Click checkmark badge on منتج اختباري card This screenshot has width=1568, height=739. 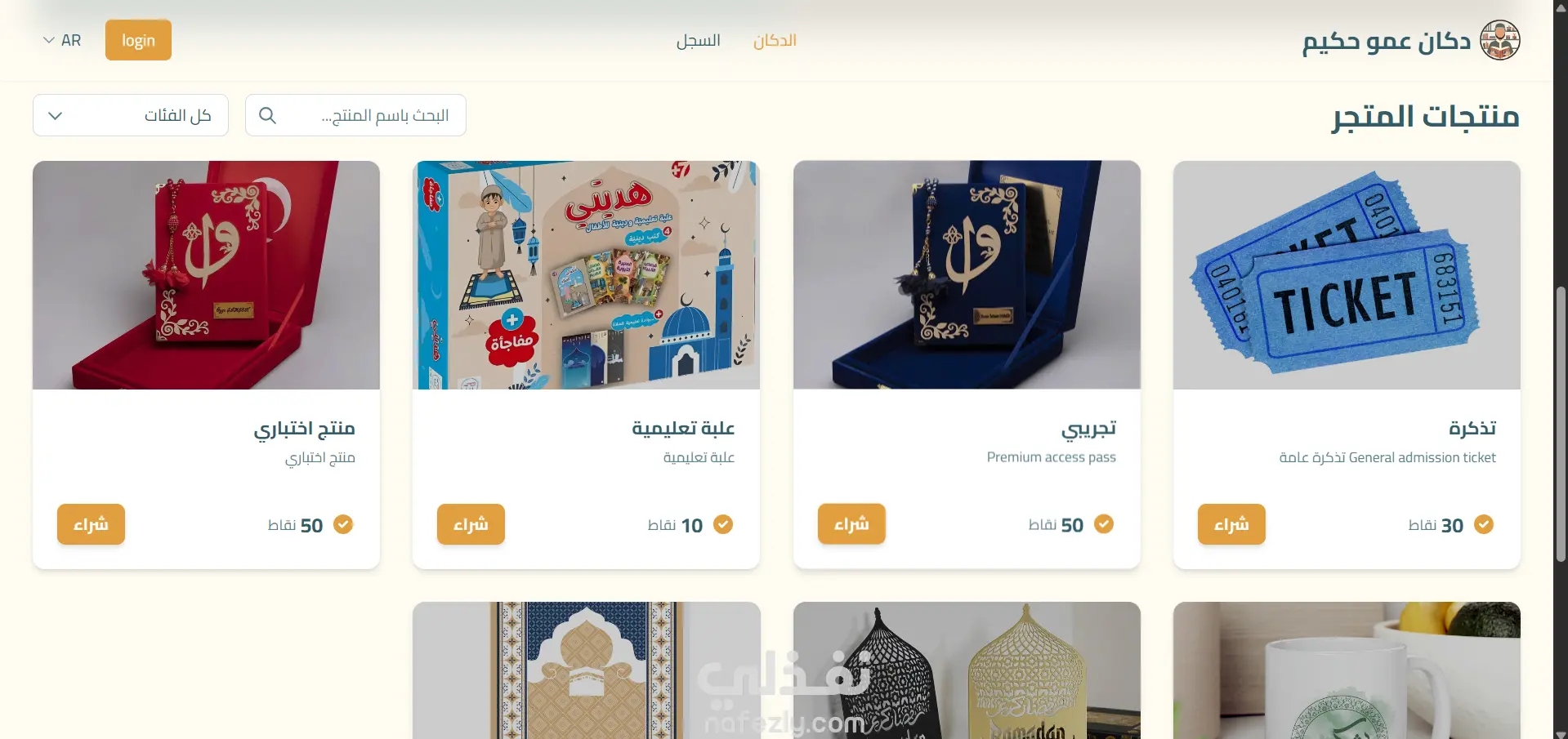tap(343, 524)
